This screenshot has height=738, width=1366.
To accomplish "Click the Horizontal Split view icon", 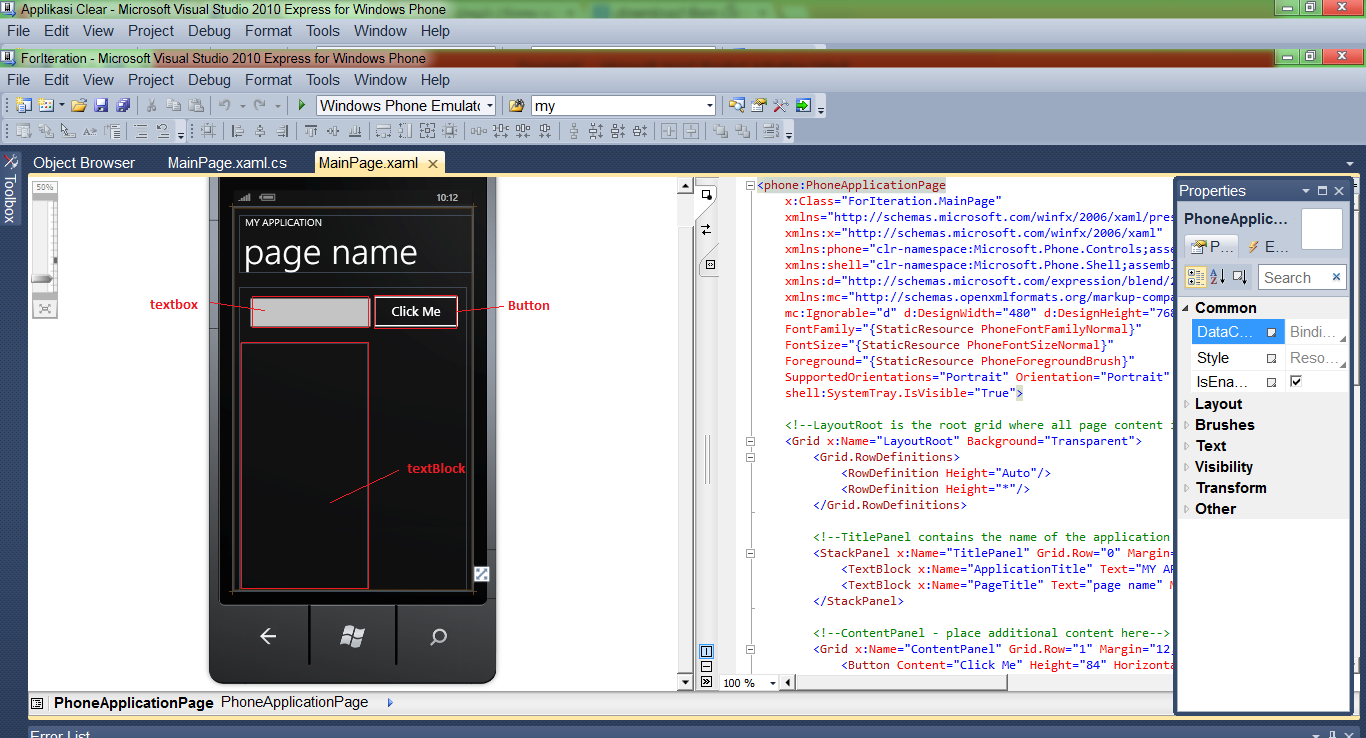I will [x=707, y=666].
